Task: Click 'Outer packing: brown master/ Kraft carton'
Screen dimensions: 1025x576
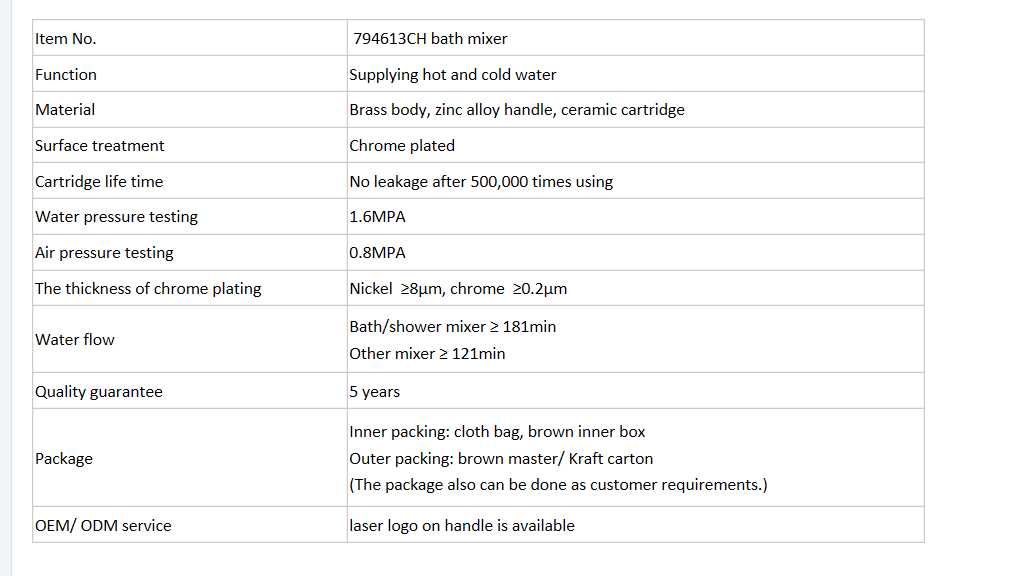Action: (501, 459)
